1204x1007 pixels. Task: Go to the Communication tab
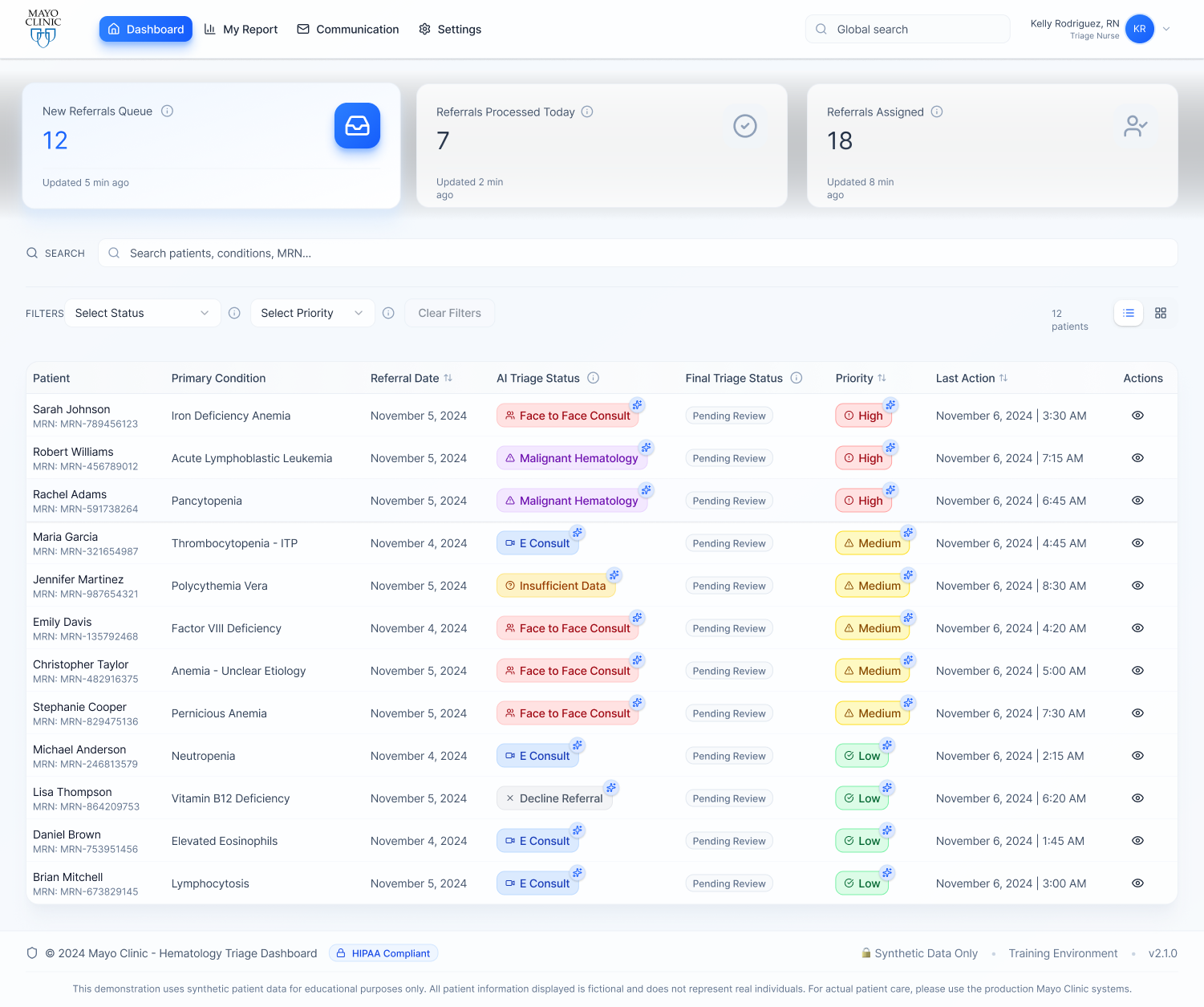click(x=348, y=29)
